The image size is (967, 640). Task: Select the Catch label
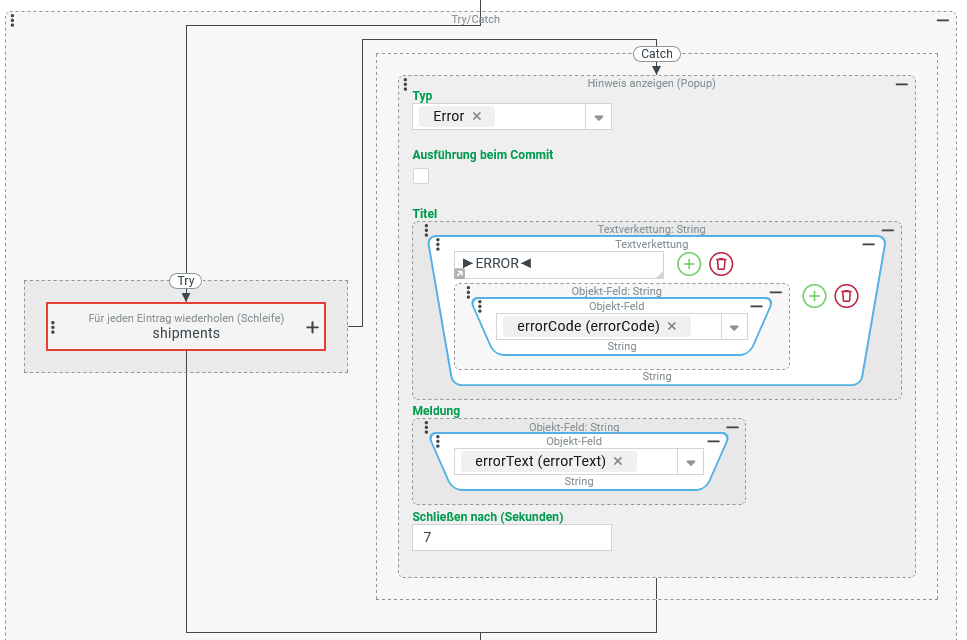656,54
